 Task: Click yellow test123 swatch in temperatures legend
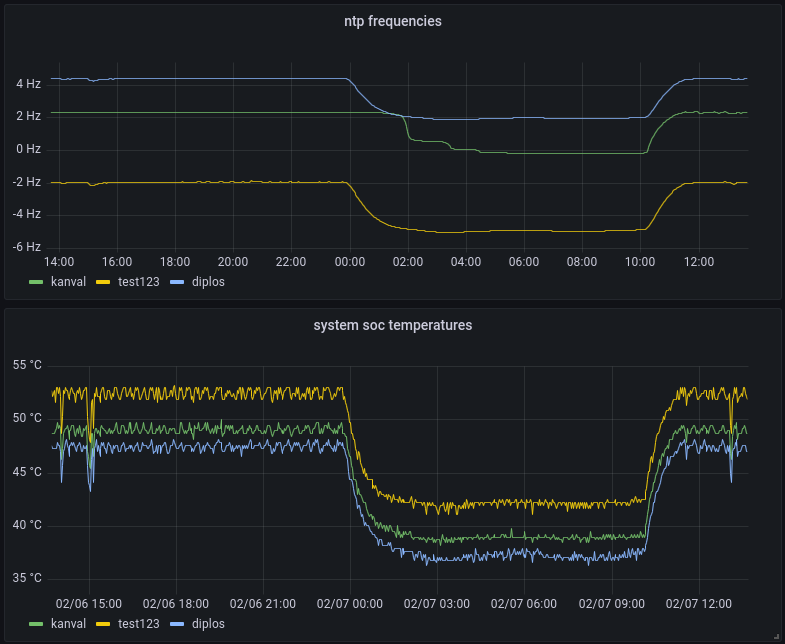pyautogui.click(x=103, y=624)
